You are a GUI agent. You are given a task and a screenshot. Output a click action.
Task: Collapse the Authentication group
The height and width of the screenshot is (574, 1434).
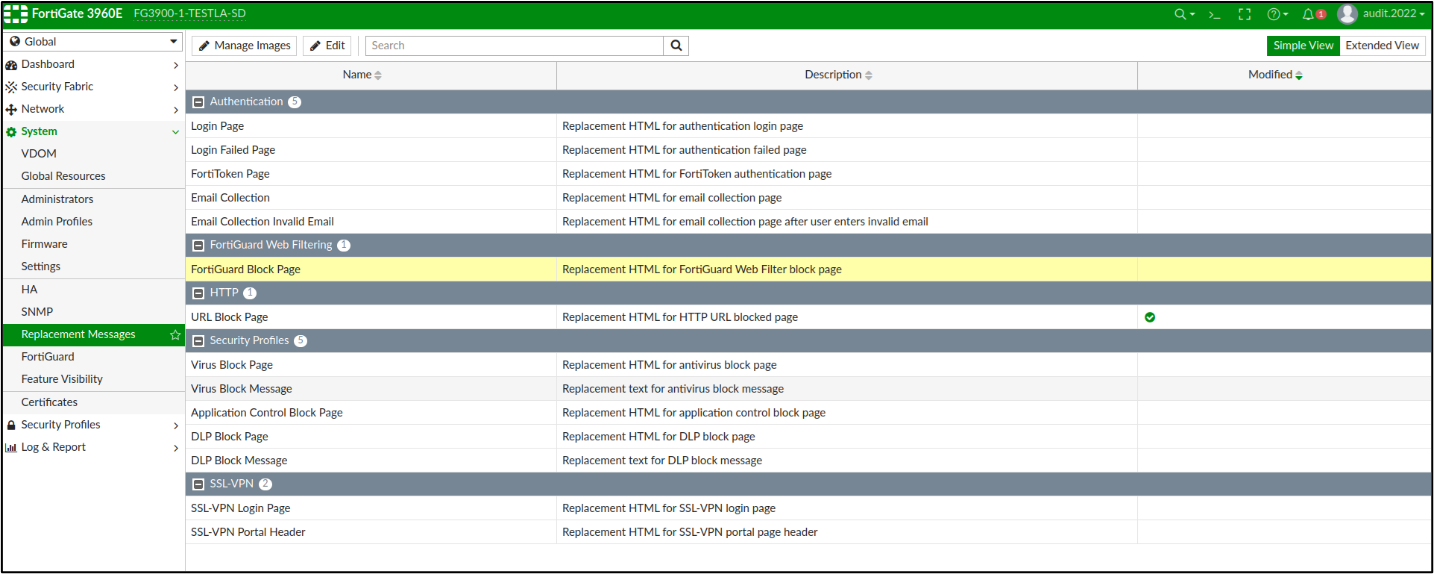point(199,102)
